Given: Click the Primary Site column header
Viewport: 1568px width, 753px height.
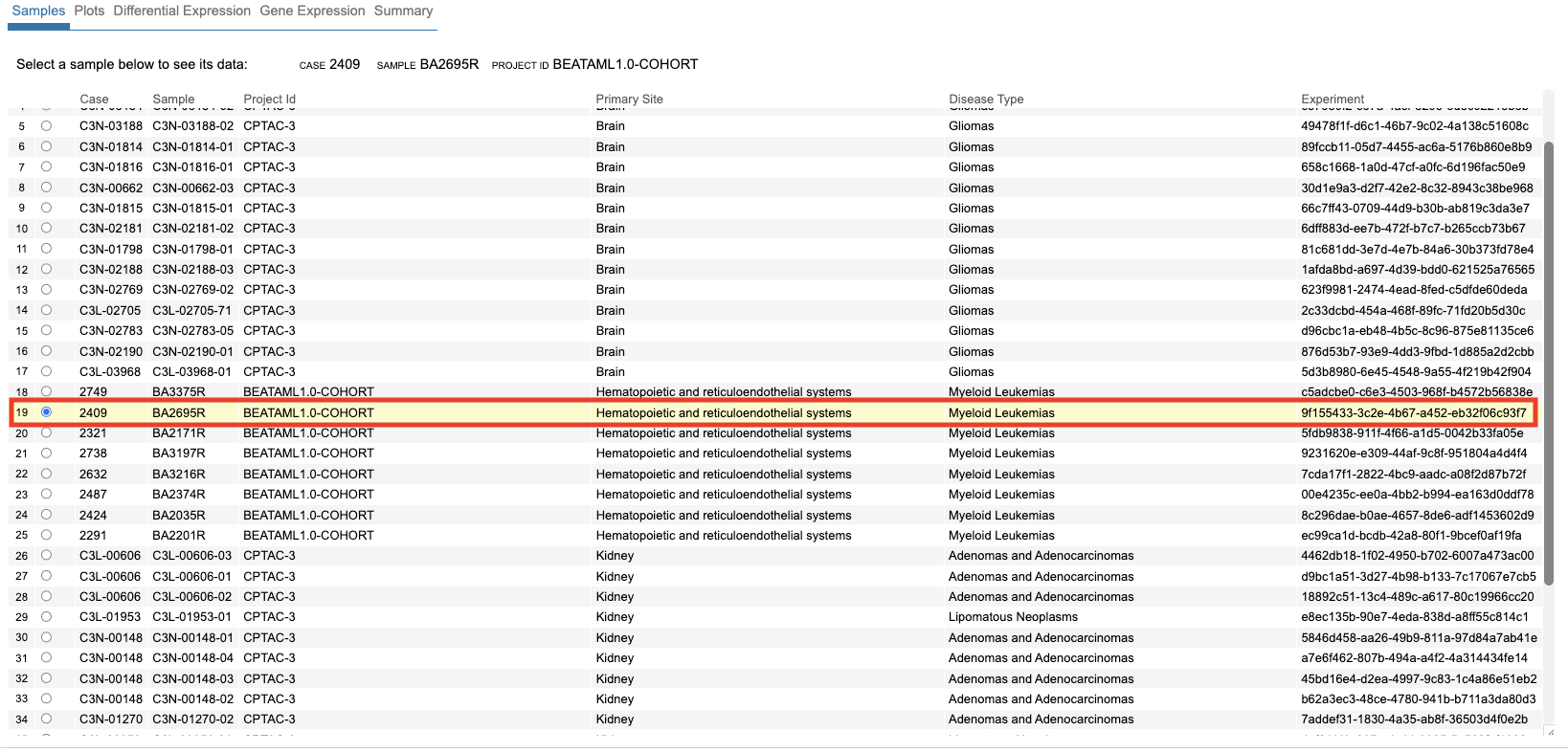Looking at the screenshot, I should click(x=629, y=99).
